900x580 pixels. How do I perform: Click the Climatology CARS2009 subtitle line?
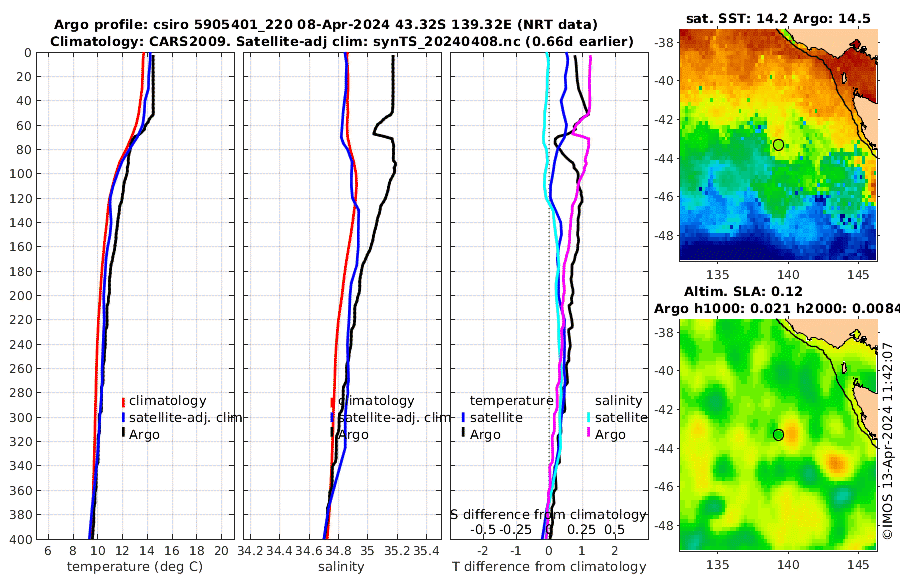[x=342, y=41]
